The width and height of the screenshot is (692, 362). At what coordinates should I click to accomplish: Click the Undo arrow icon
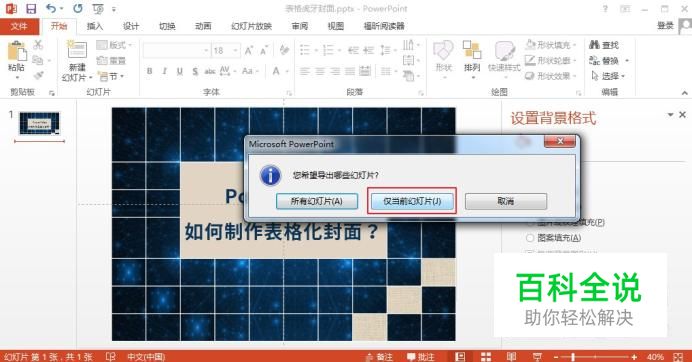coord(51,8)
